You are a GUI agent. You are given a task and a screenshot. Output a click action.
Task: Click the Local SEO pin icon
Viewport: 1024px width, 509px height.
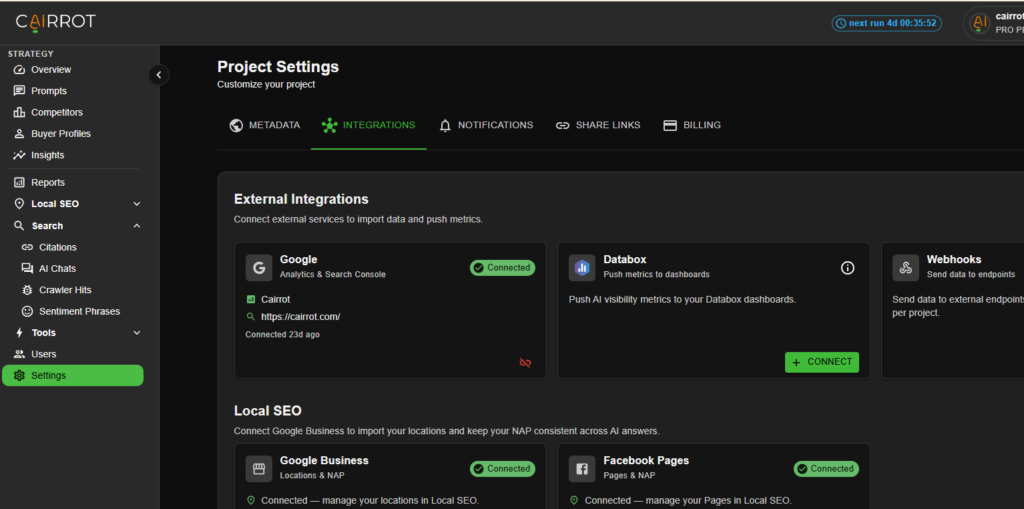coord(19,204)
